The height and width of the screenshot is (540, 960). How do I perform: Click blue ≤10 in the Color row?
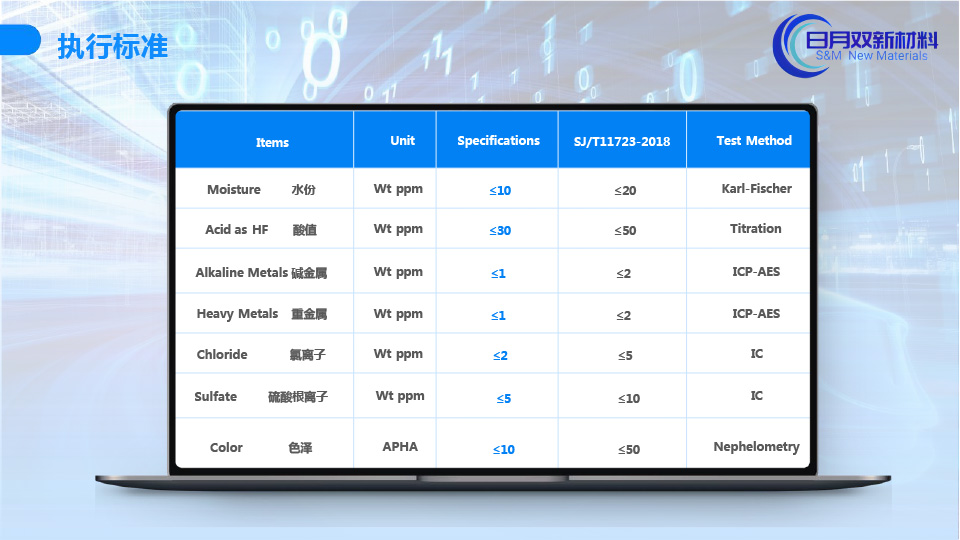(x=503, y=450)
